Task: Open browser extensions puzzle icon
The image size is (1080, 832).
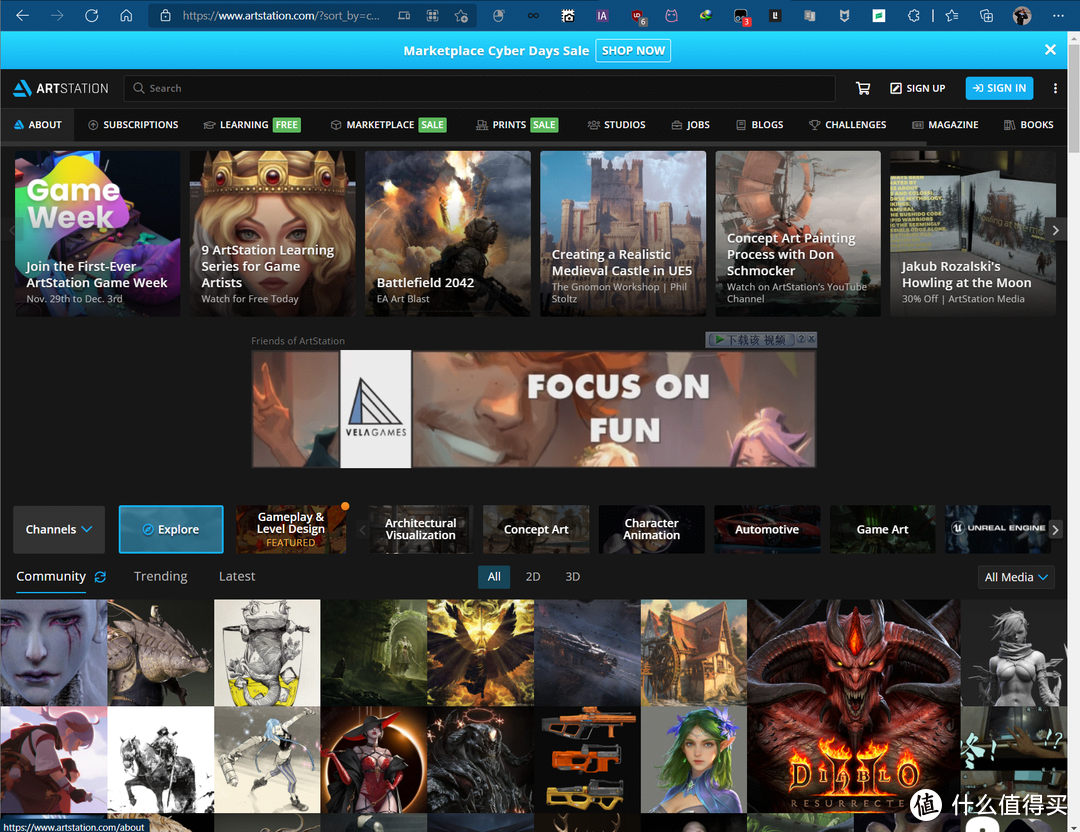Action: (913, 15)
